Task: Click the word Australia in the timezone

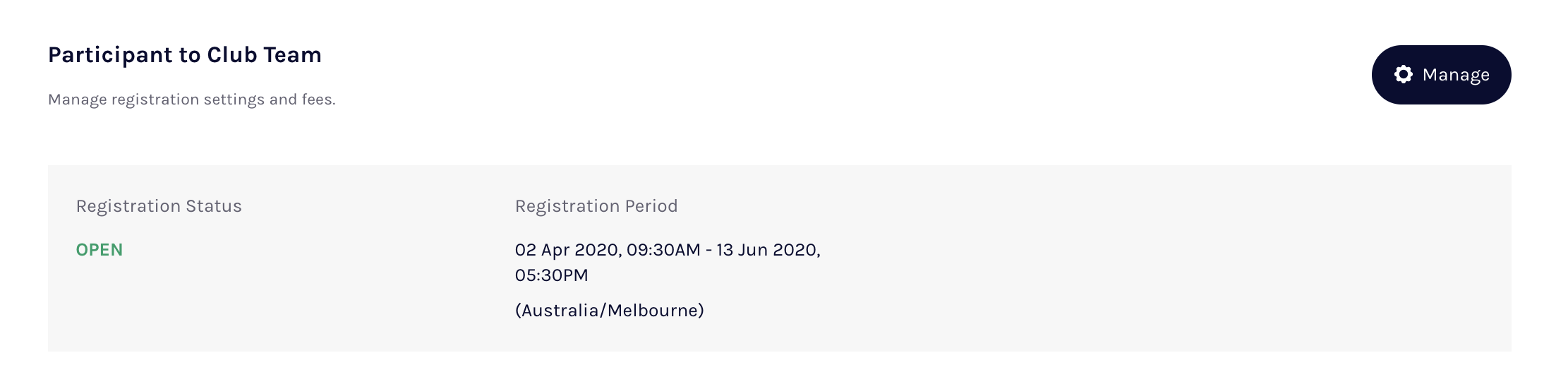Action: (x=560, y=311)
